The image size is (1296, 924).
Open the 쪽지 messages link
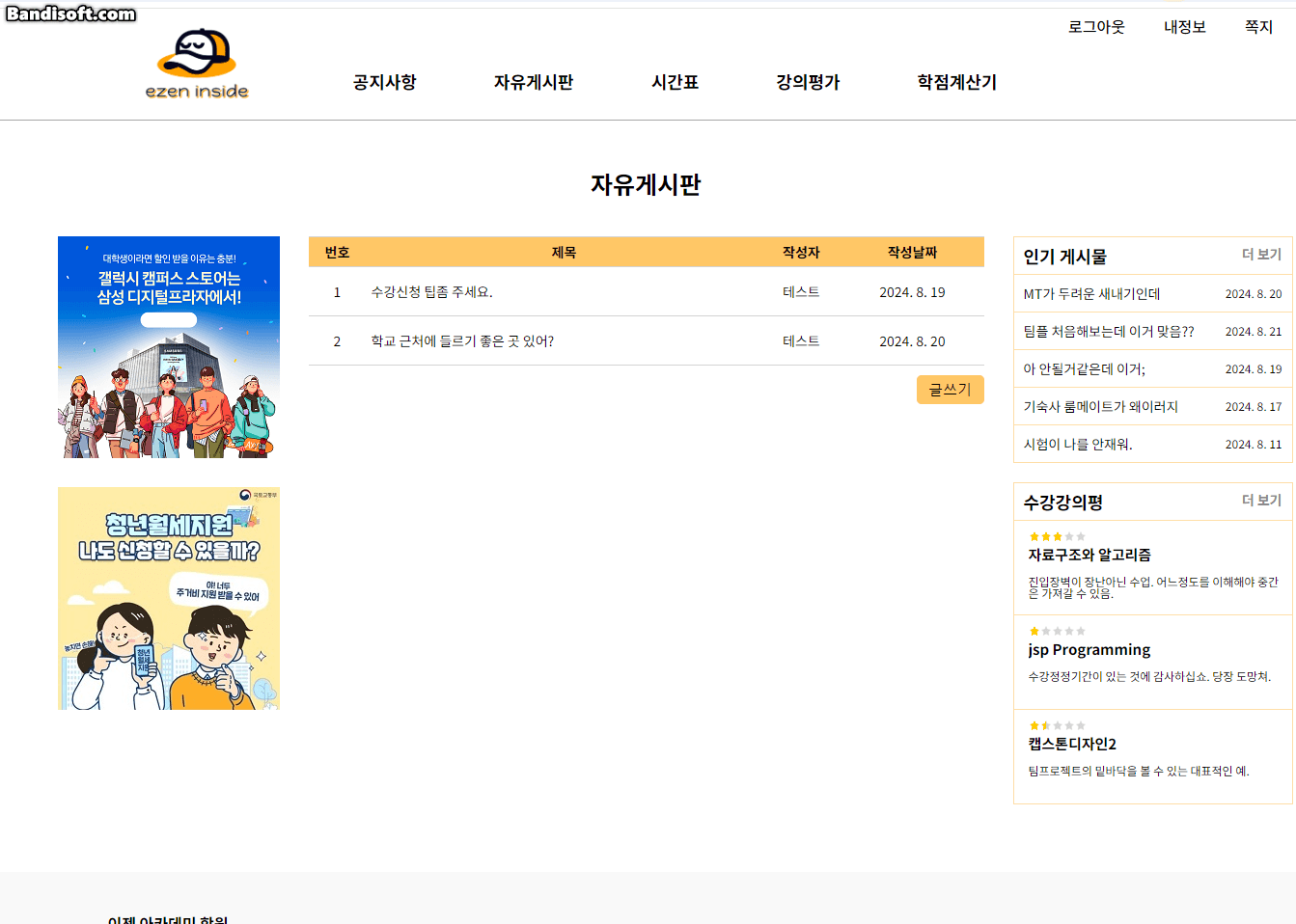click(1258, 27)
